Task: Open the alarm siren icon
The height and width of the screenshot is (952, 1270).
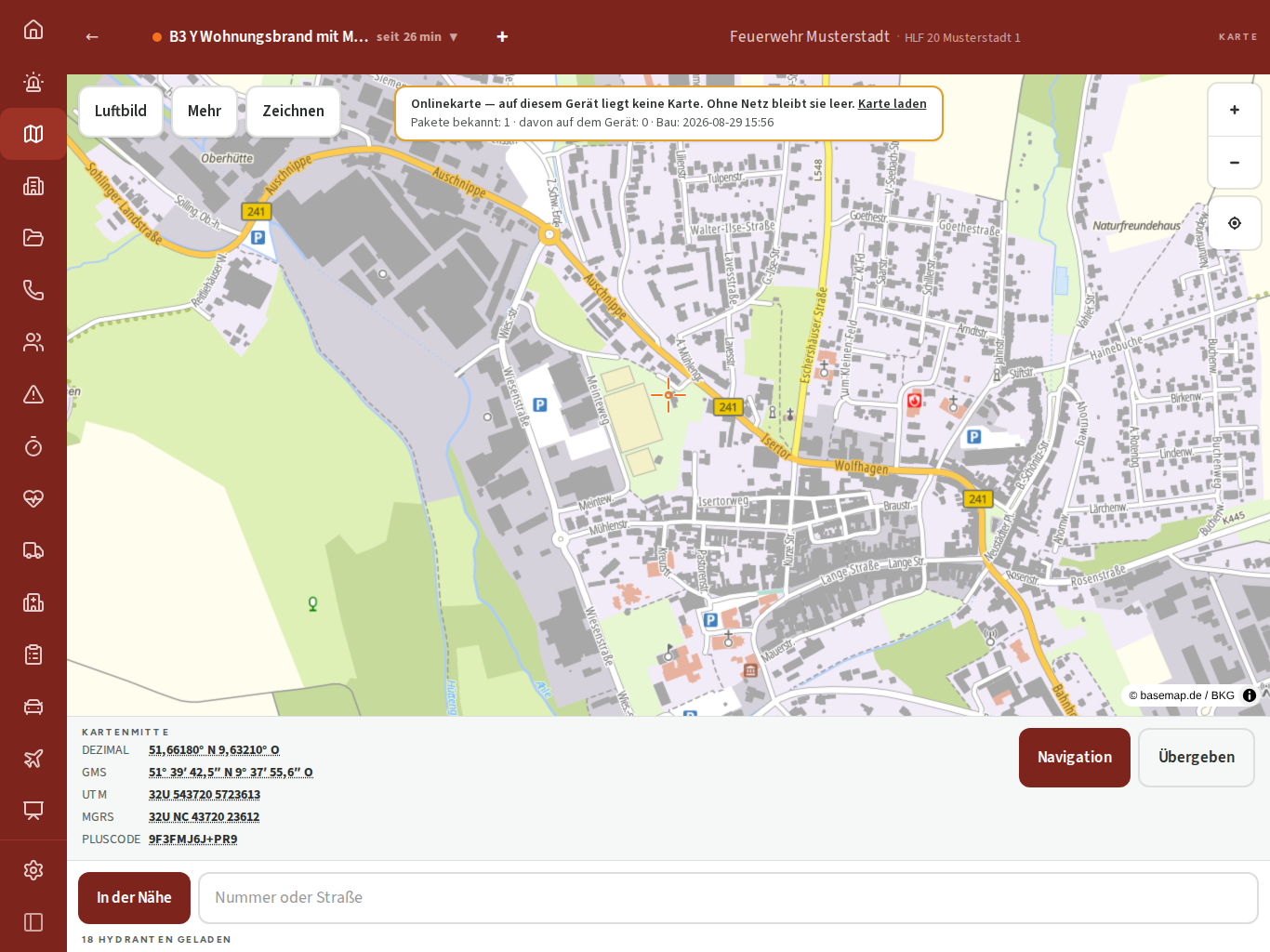Action: click(x=33, y=82)
